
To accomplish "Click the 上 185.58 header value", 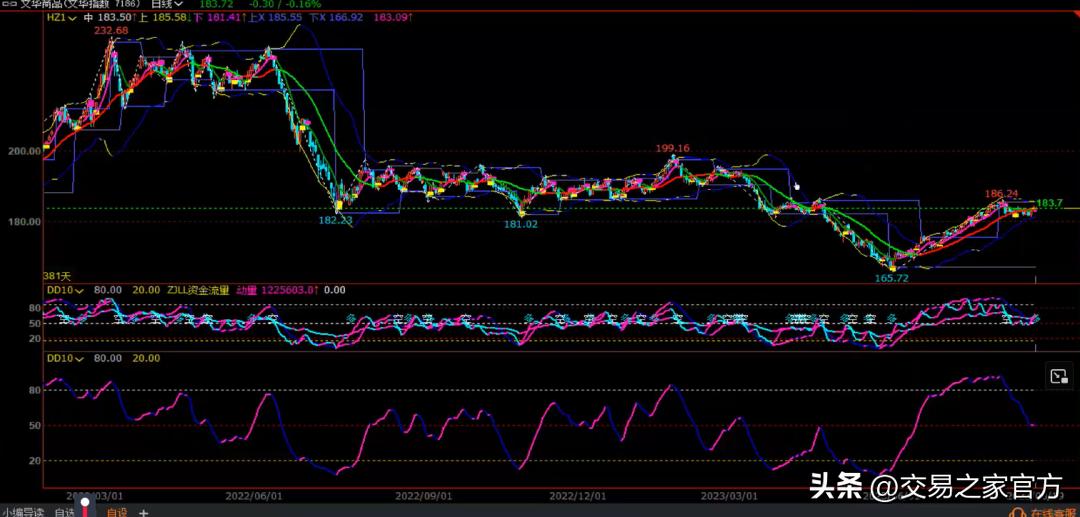I will tap(164, 17).
